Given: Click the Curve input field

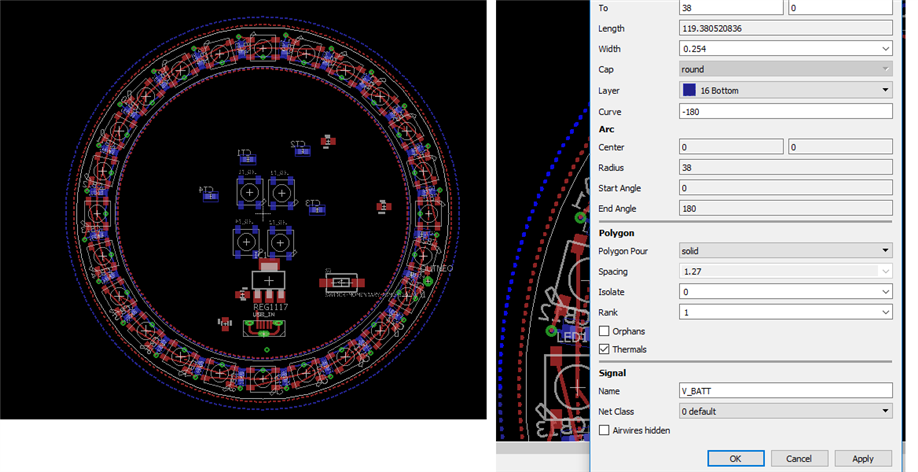Looking at the screenshot, I should (784, 111).
